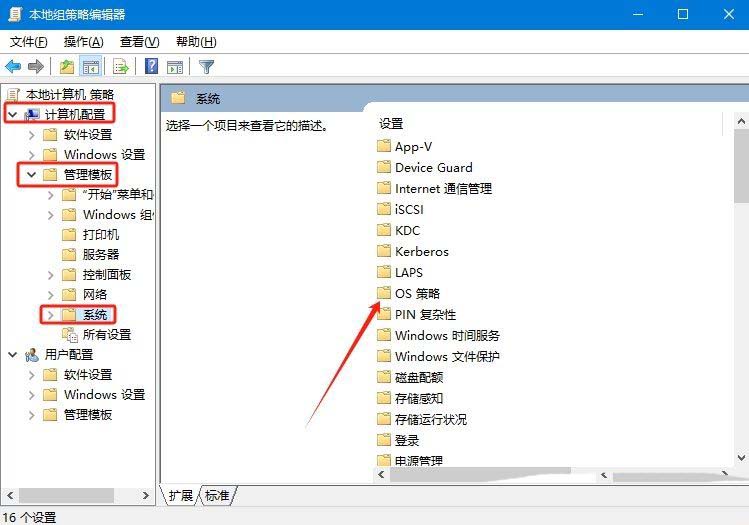749x525 pixels.
Task: Select 服务器 in the tree
Action: point(101,255)
